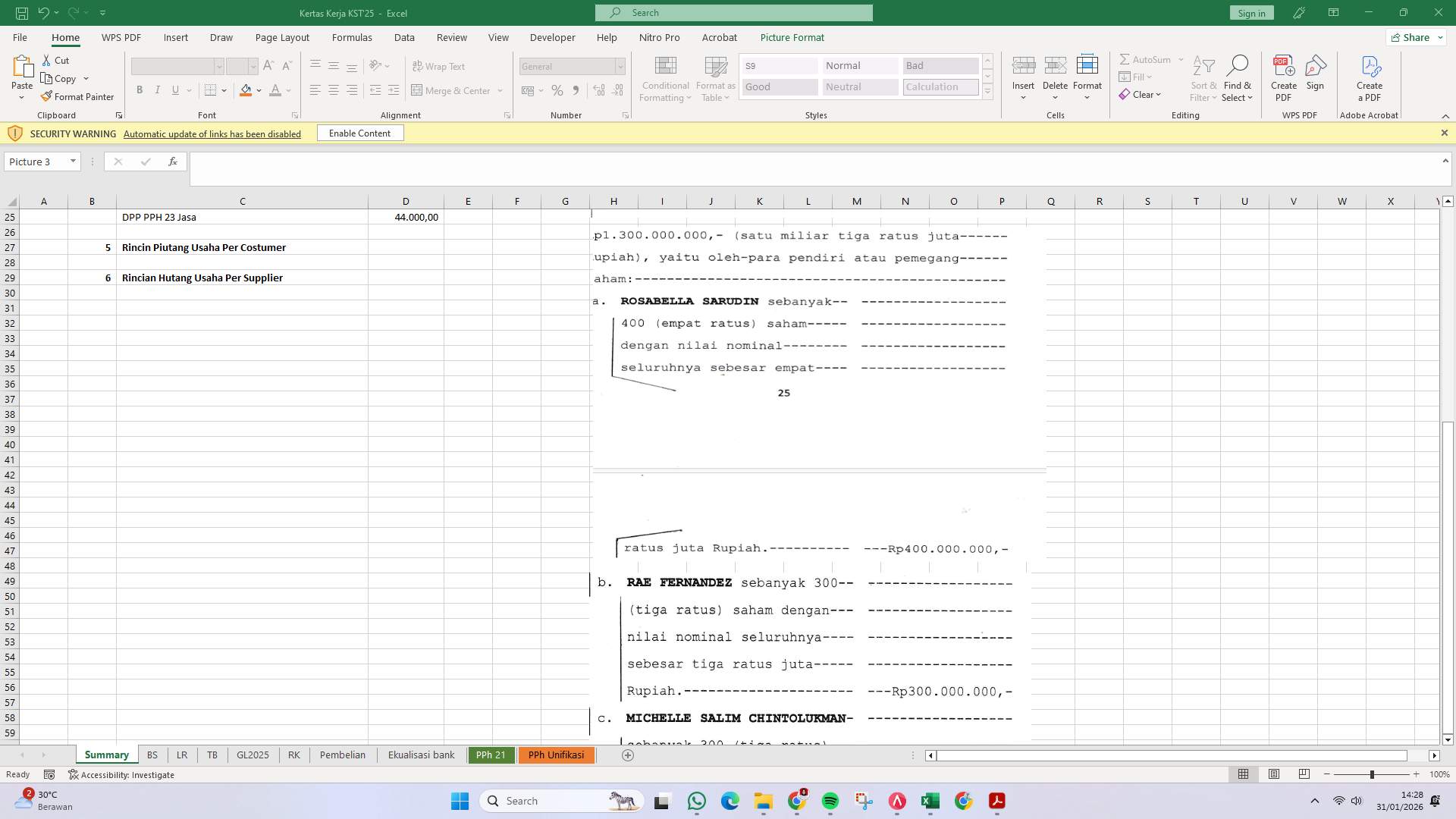The height and width of the screenshot is (819, 1456).
Task: Switch to the Formulas ribbon tab
Action: coord(352,37)
